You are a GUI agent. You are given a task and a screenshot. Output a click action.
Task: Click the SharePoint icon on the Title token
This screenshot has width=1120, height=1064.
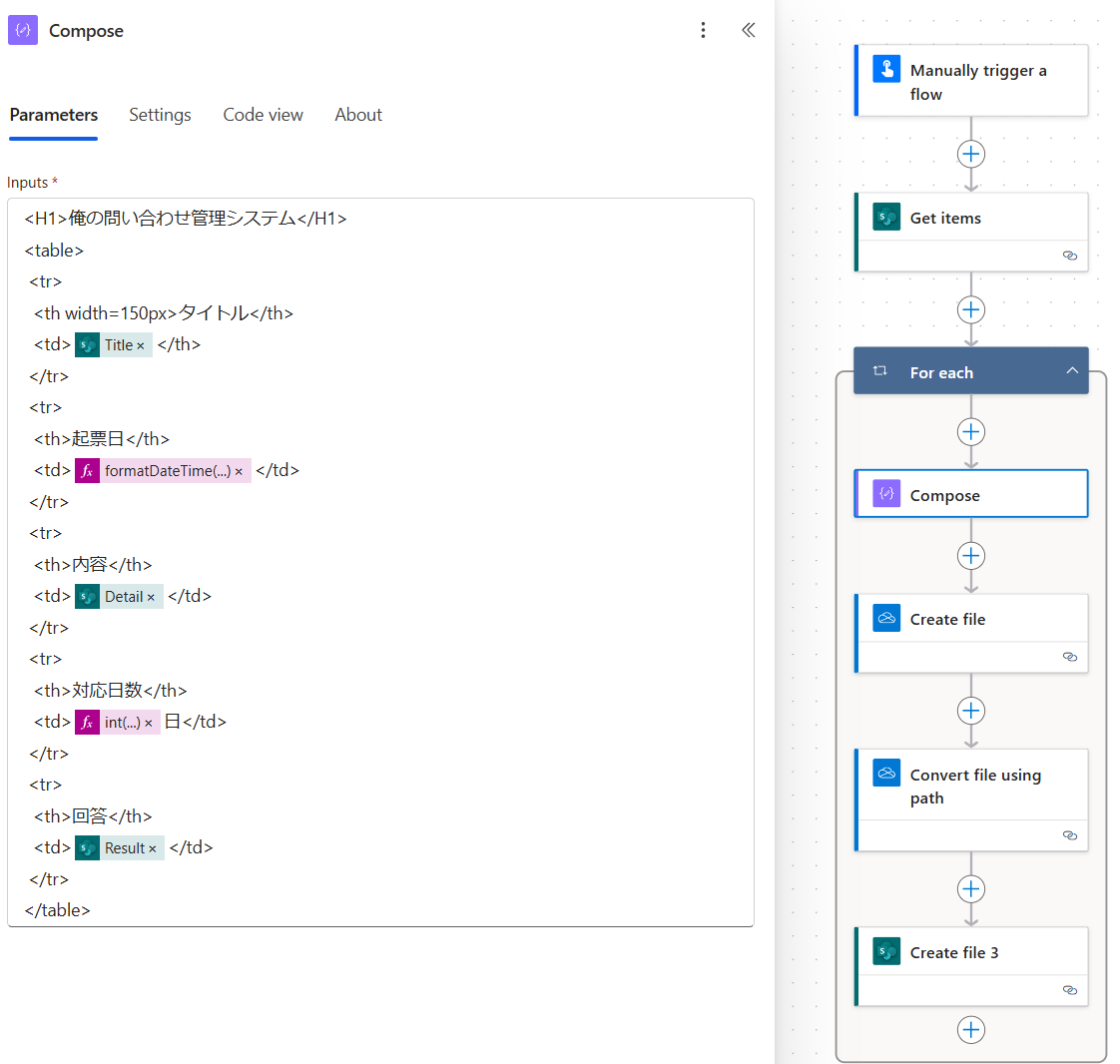point(87,345)
